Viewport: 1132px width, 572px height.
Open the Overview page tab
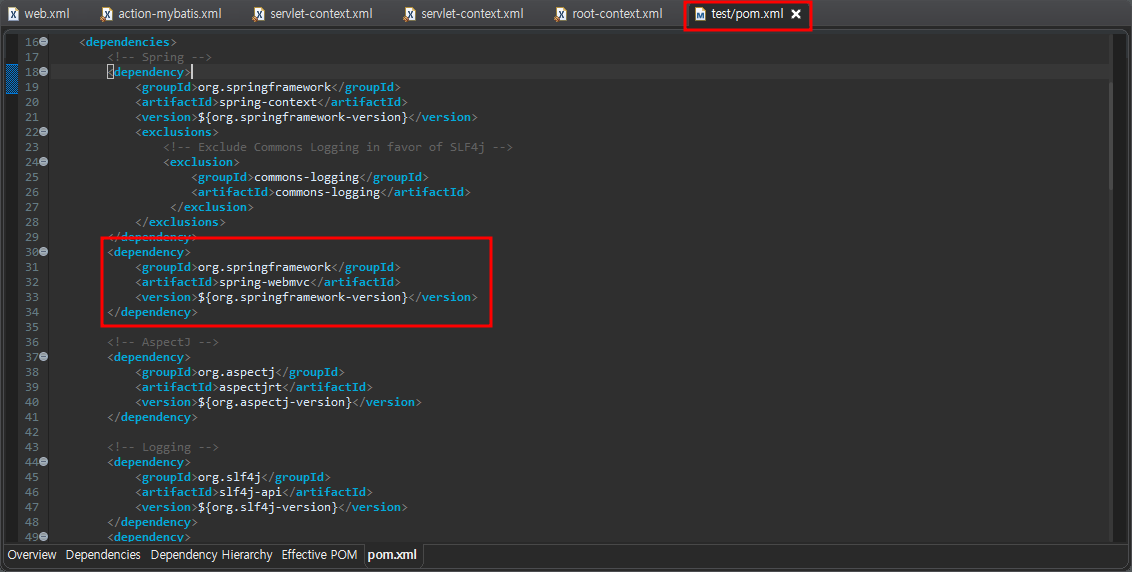pos(32,555)
